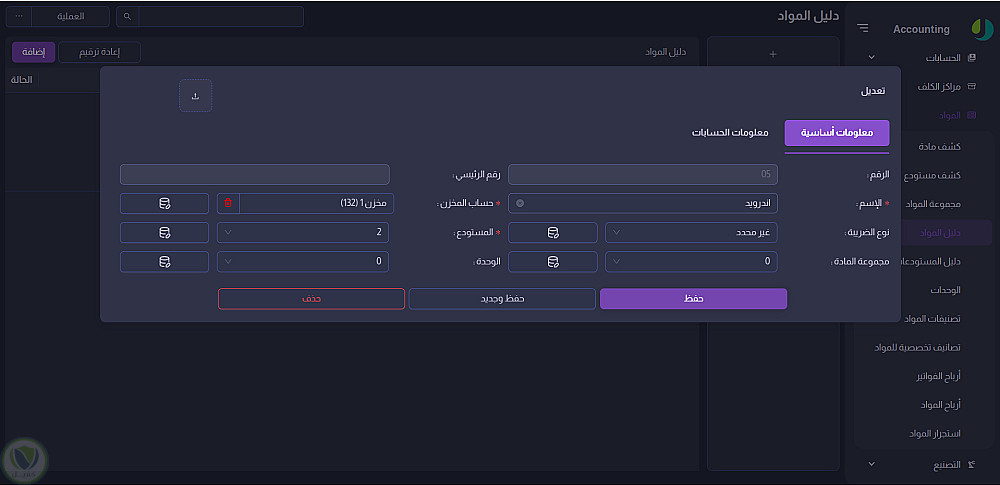Open the نوع الضريبة dropdown showing غير محدد
The height and width of the screenshot is (485, 1000).
[691, 232]
